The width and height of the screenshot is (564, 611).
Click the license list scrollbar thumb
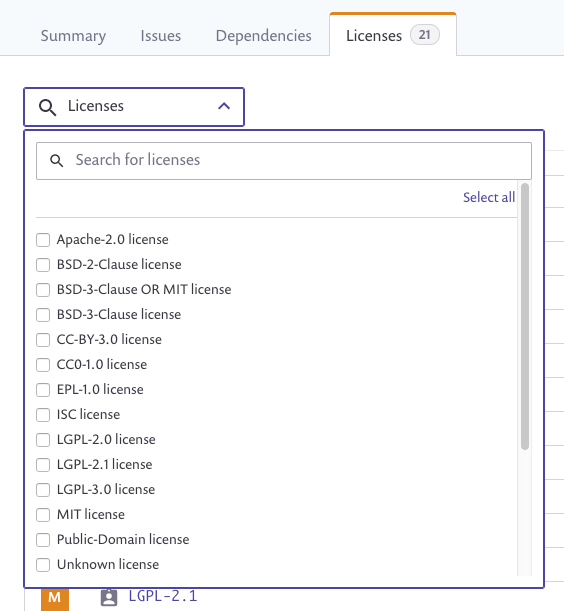(x=525, y=316)
